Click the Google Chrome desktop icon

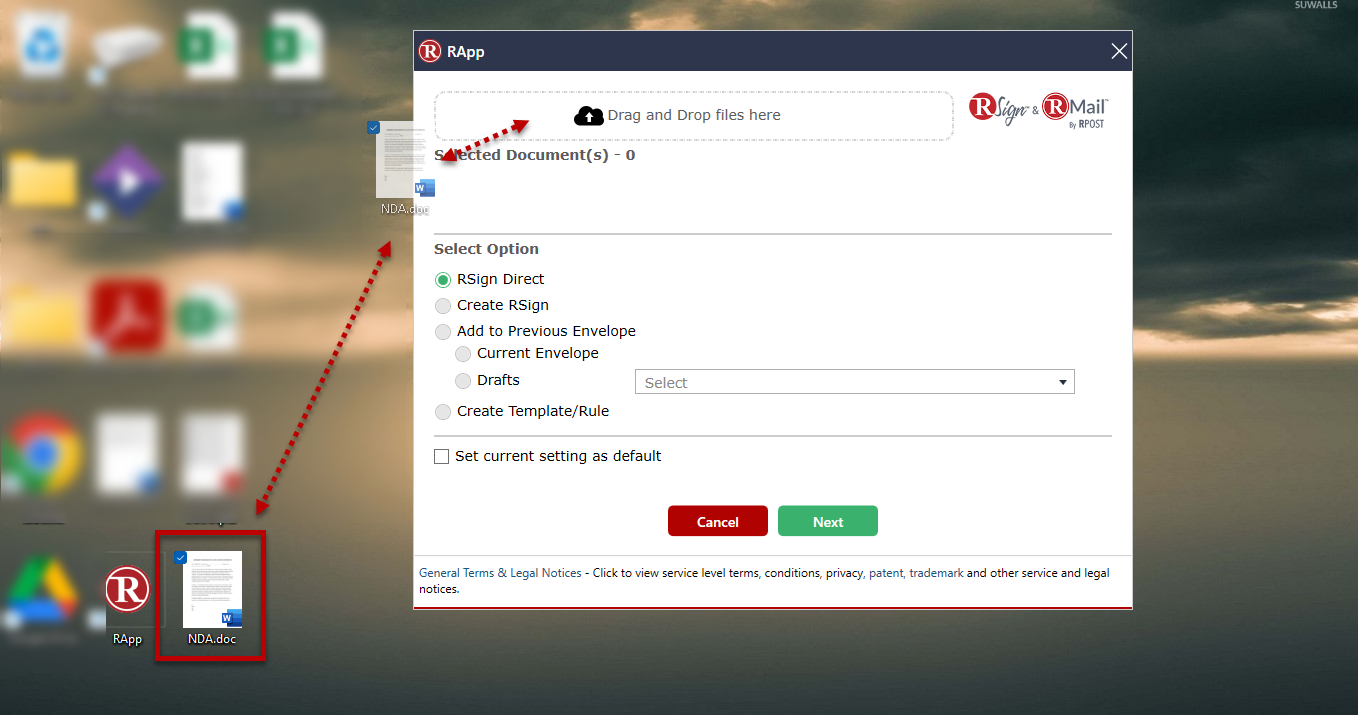pyautogui.click(x=42, y=455)
